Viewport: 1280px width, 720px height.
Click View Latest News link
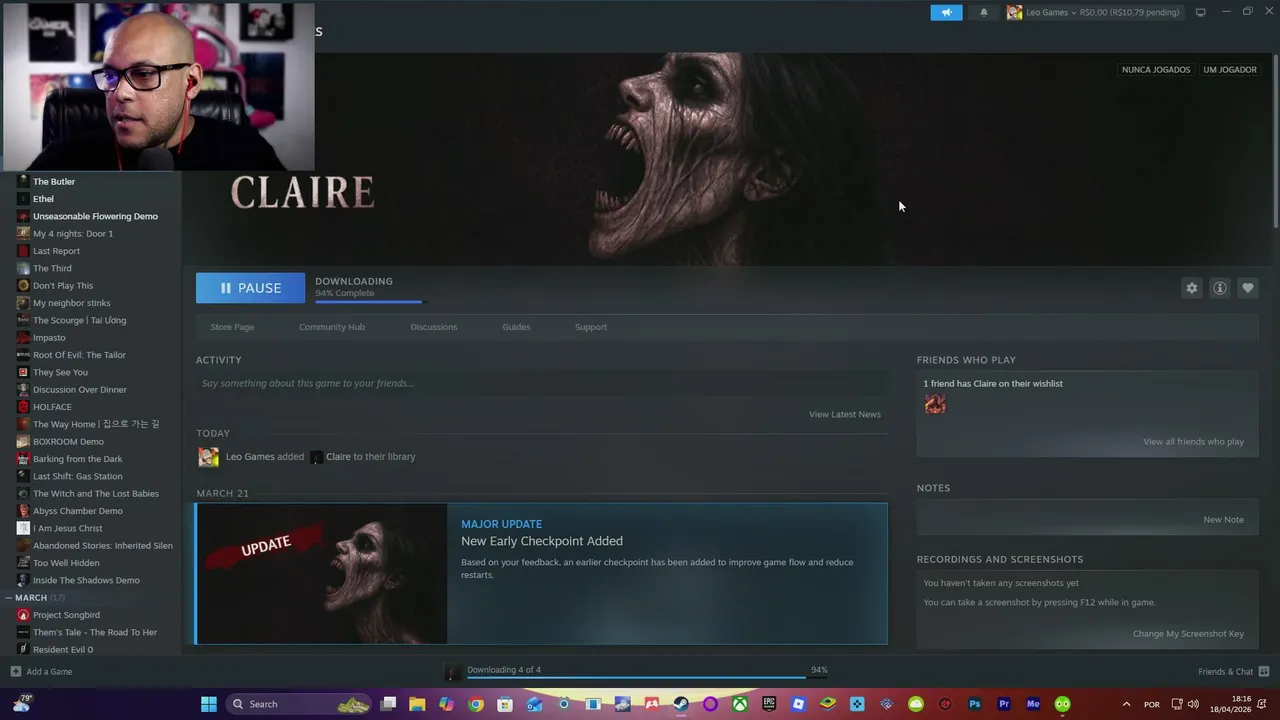point(845,414)
